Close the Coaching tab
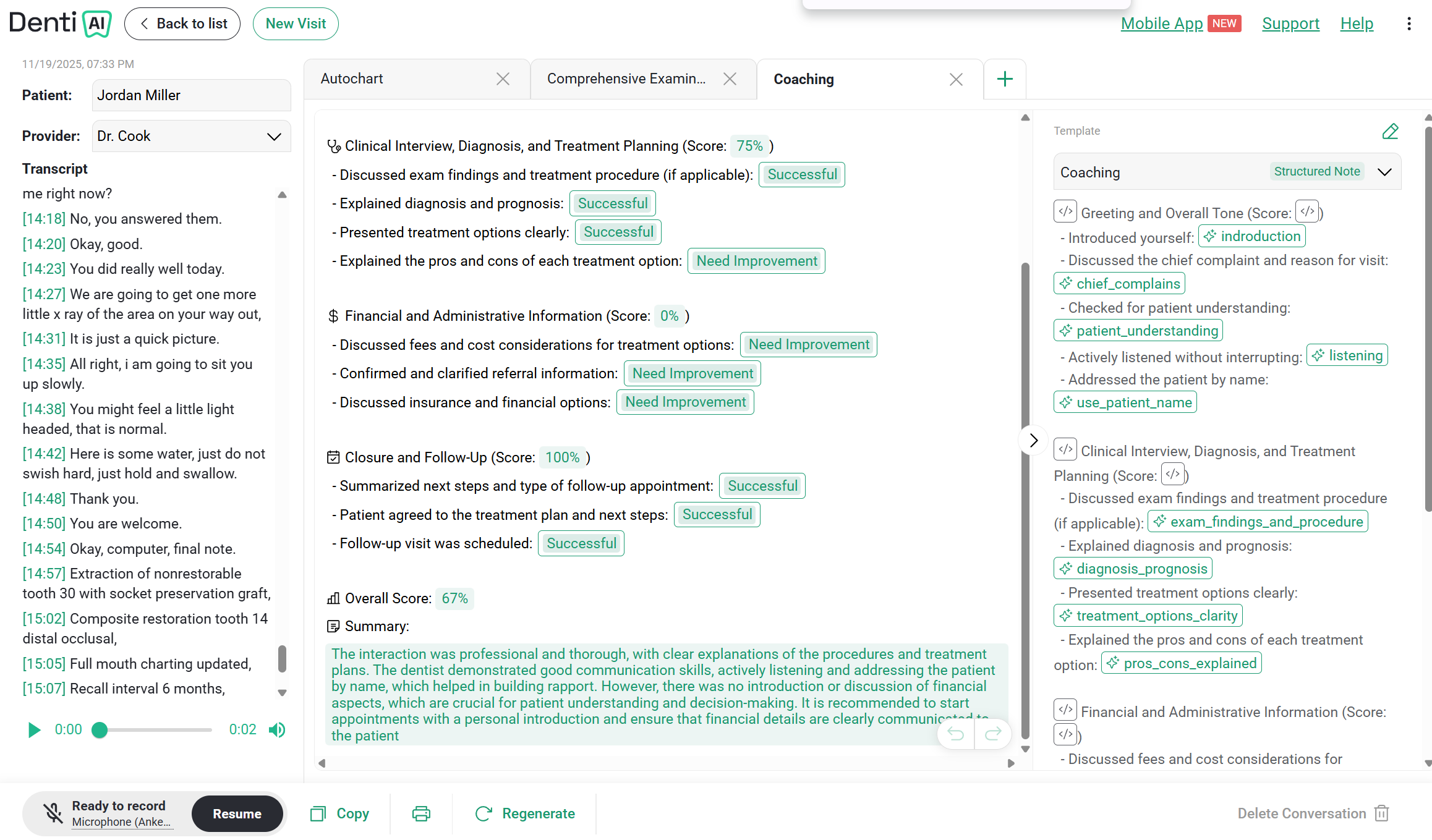The image size is (1432, 840). pyautogui.click(x=956, y=79)
